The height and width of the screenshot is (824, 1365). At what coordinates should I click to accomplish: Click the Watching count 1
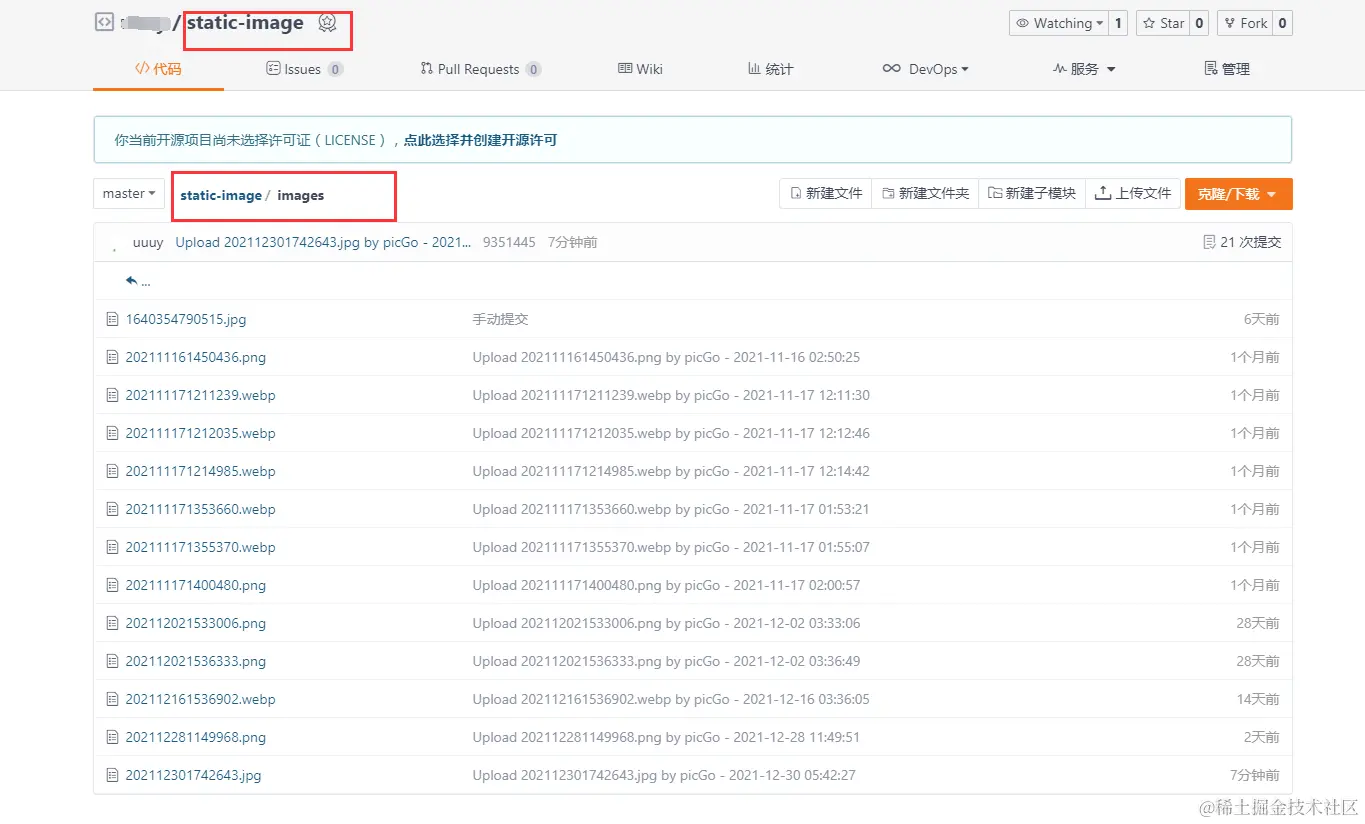(1118, 23)
